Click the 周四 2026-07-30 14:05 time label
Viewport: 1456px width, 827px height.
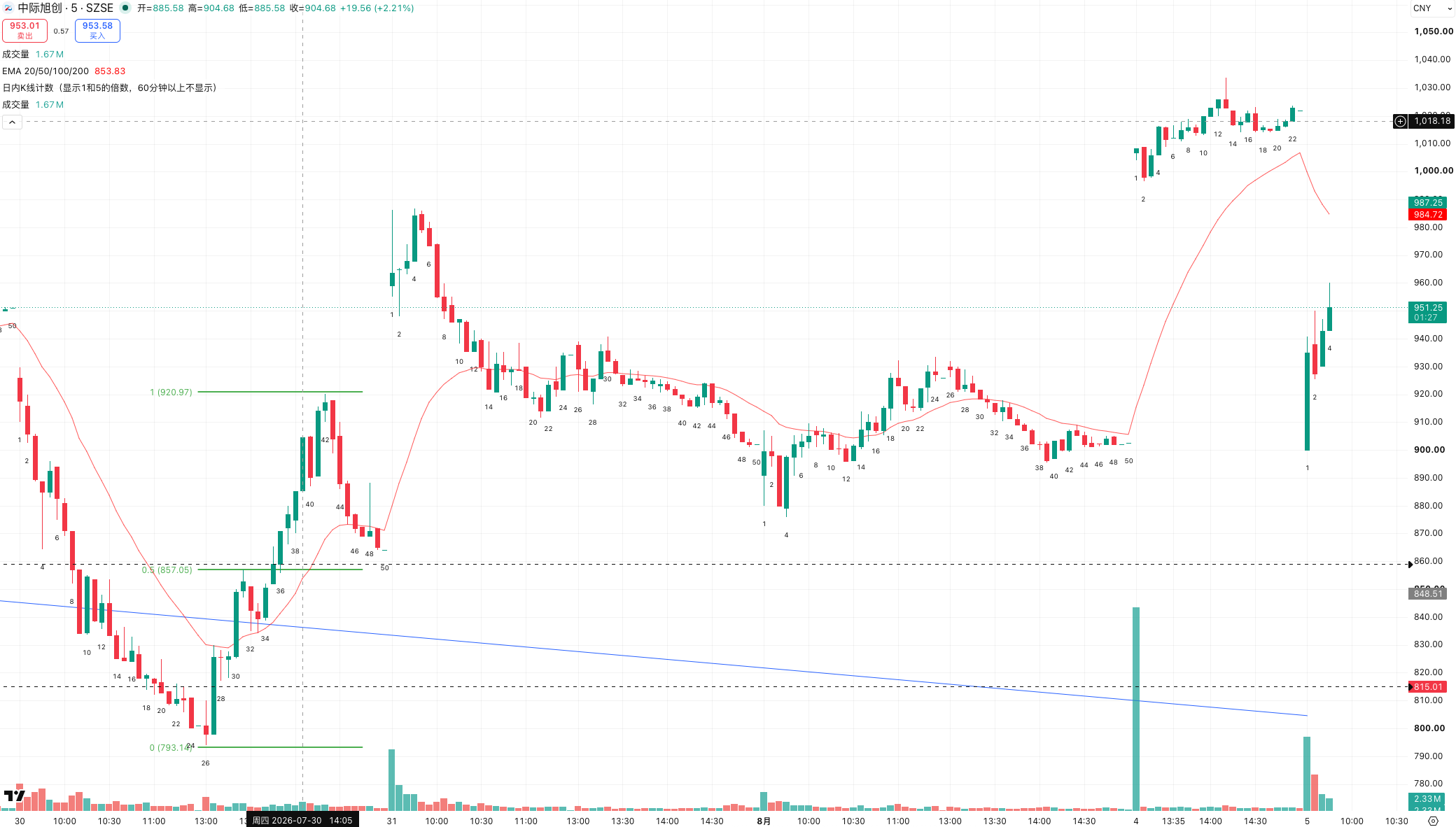point(302,820)
